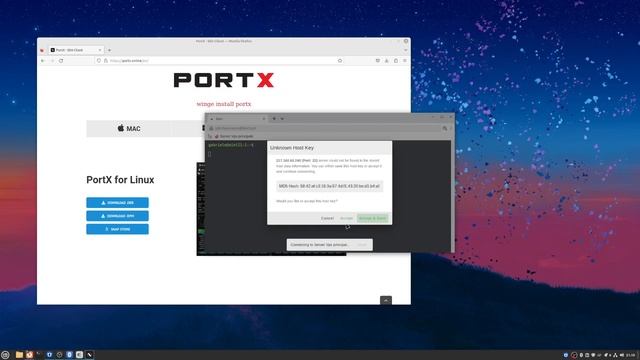Click 'winge install portx' text

[224, 104]
